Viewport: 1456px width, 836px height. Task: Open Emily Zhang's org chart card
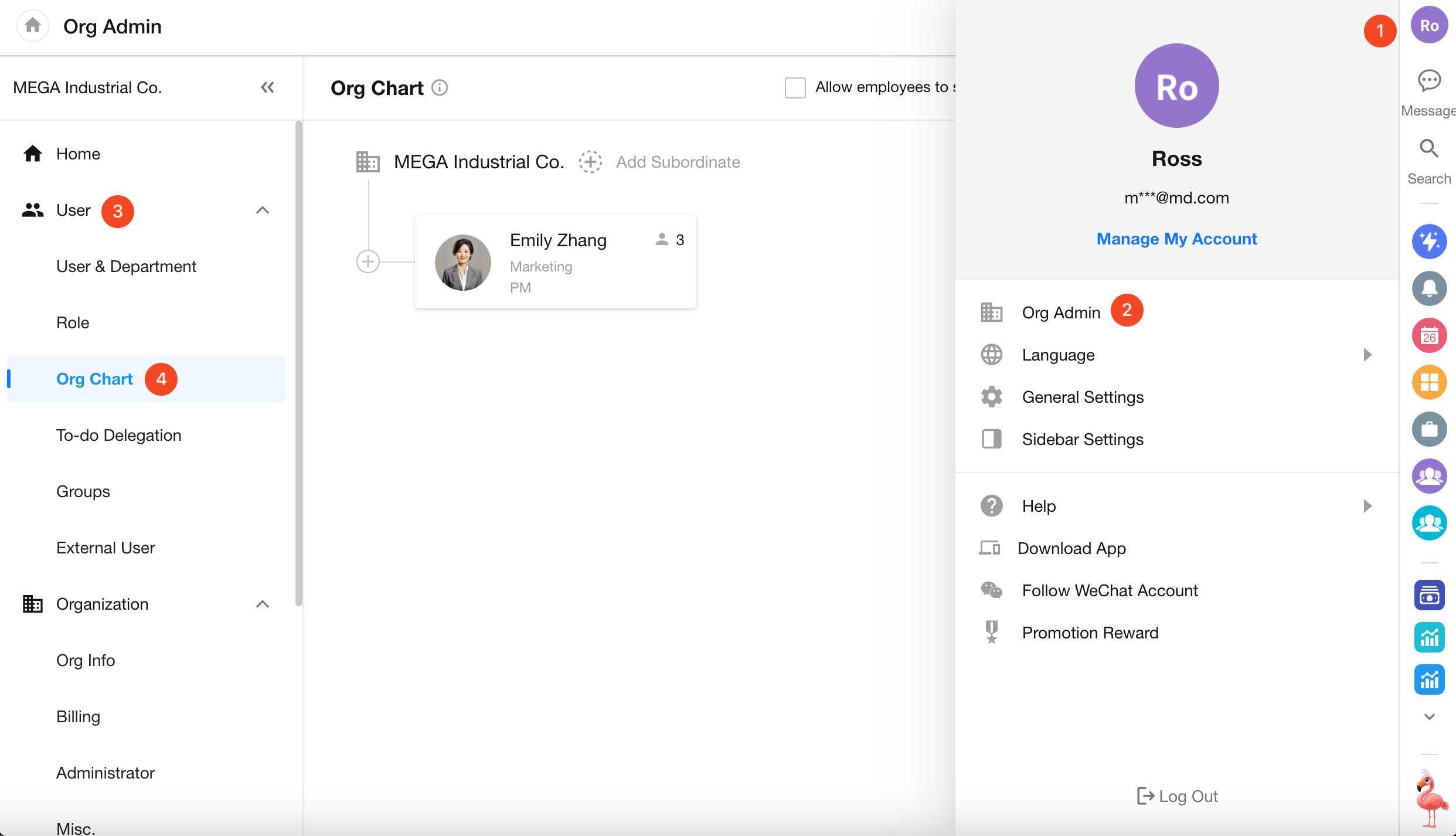tap(555, 262)
